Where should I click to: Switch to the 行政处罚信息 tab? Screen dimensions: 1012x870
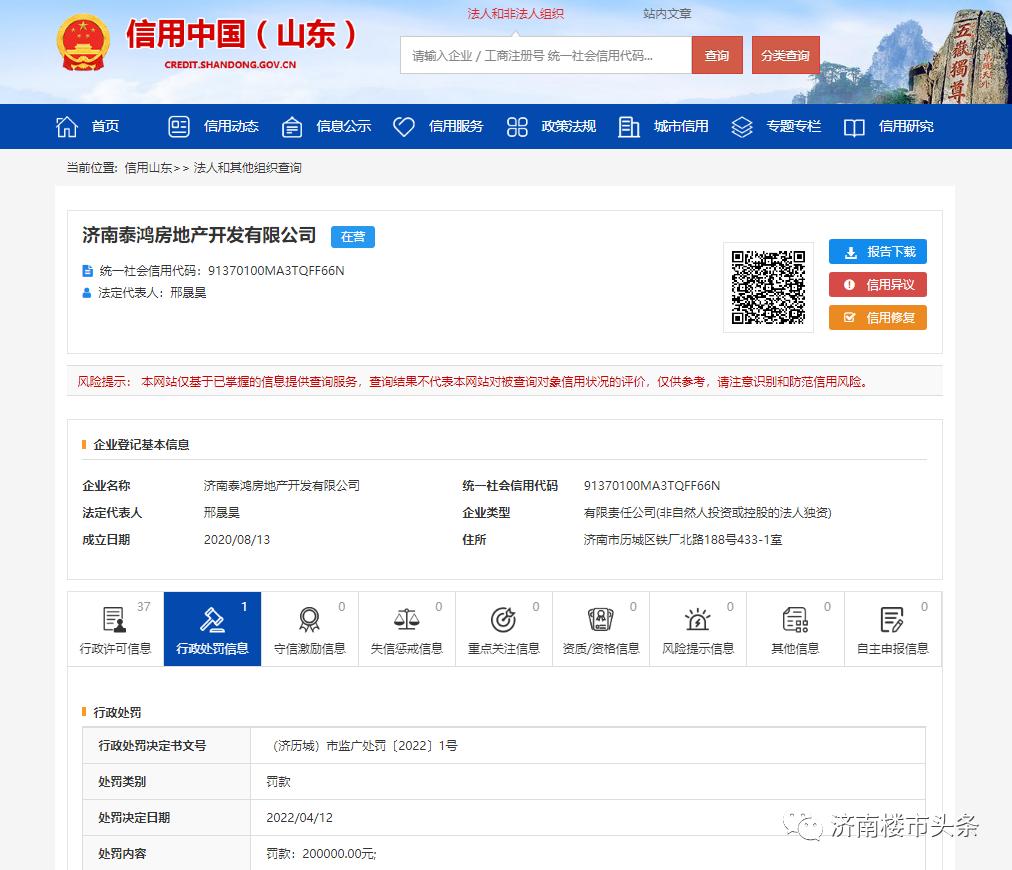pyautogui.click(x=211, y=628)
